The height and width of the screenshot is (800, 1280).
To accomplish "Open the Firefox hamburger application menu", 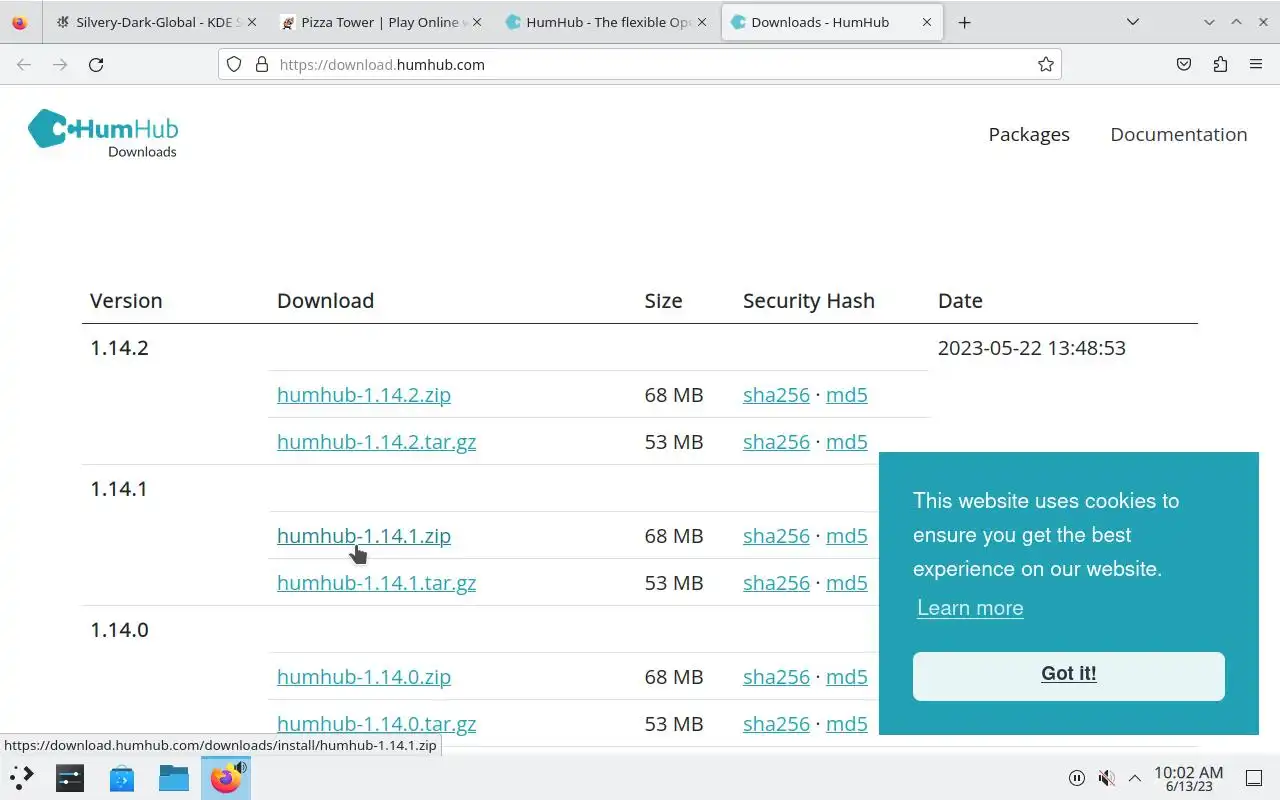I will [x=1256, y=64].
